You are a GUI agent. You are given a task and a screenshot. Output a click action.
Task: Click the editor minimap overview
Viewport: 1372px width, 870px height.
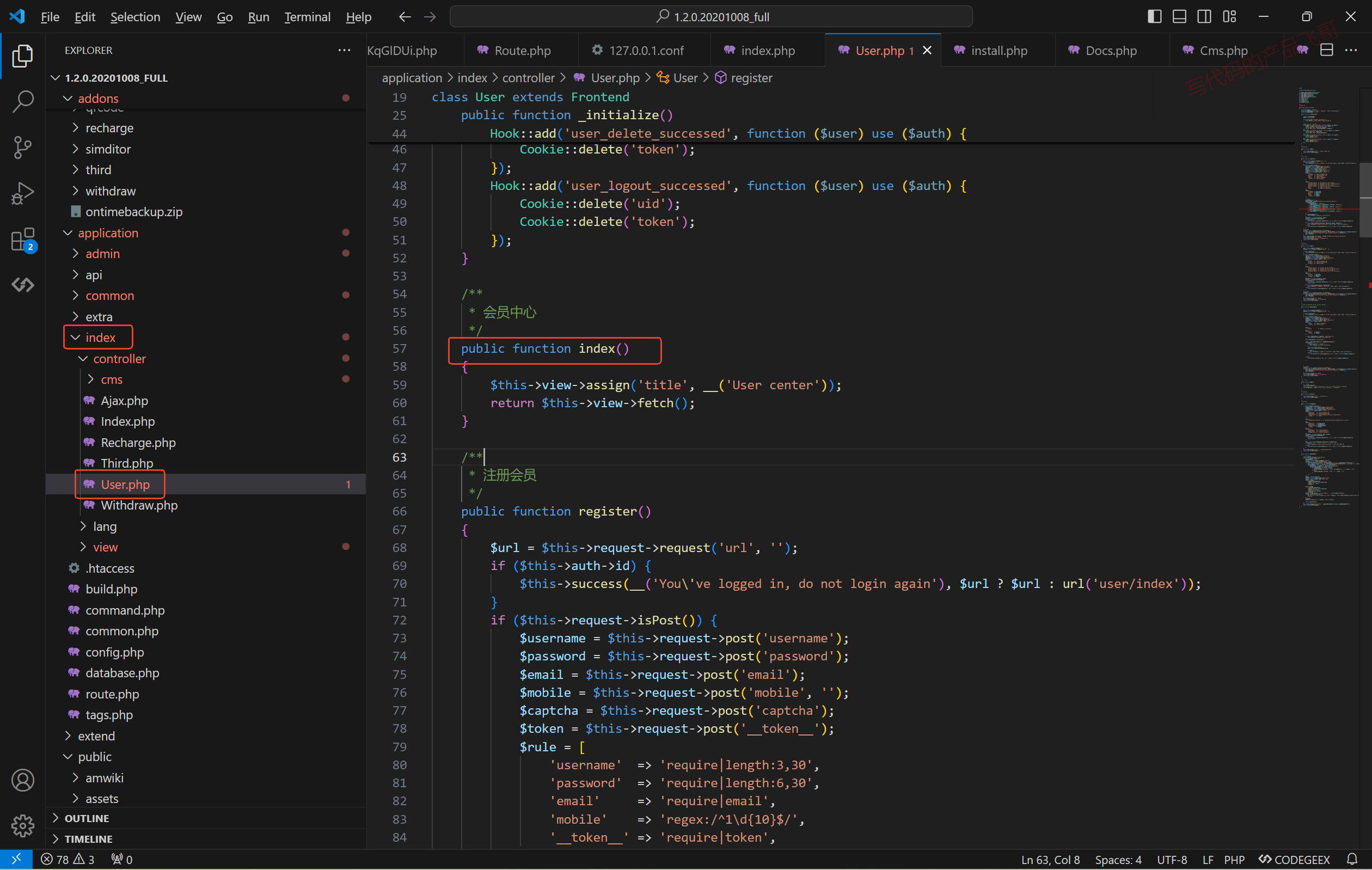(x=1330, y=296)
